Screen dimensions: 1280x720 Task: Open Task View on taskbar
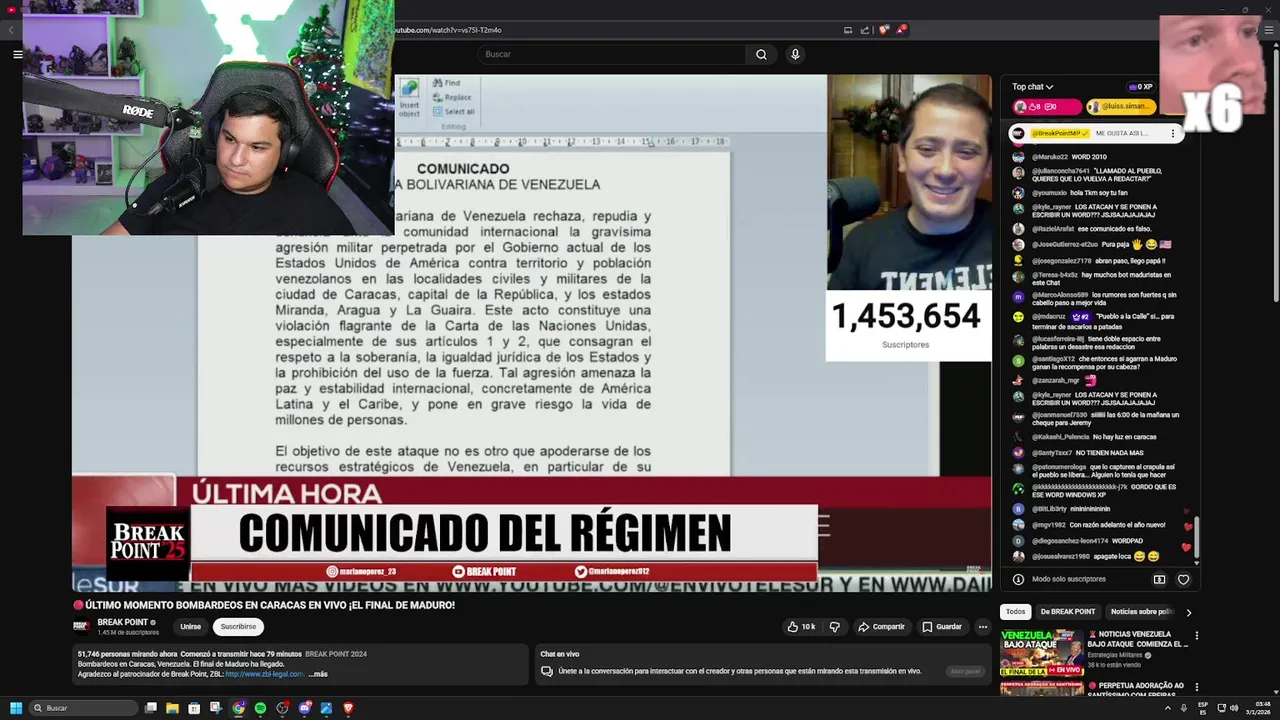coord(150,708)
